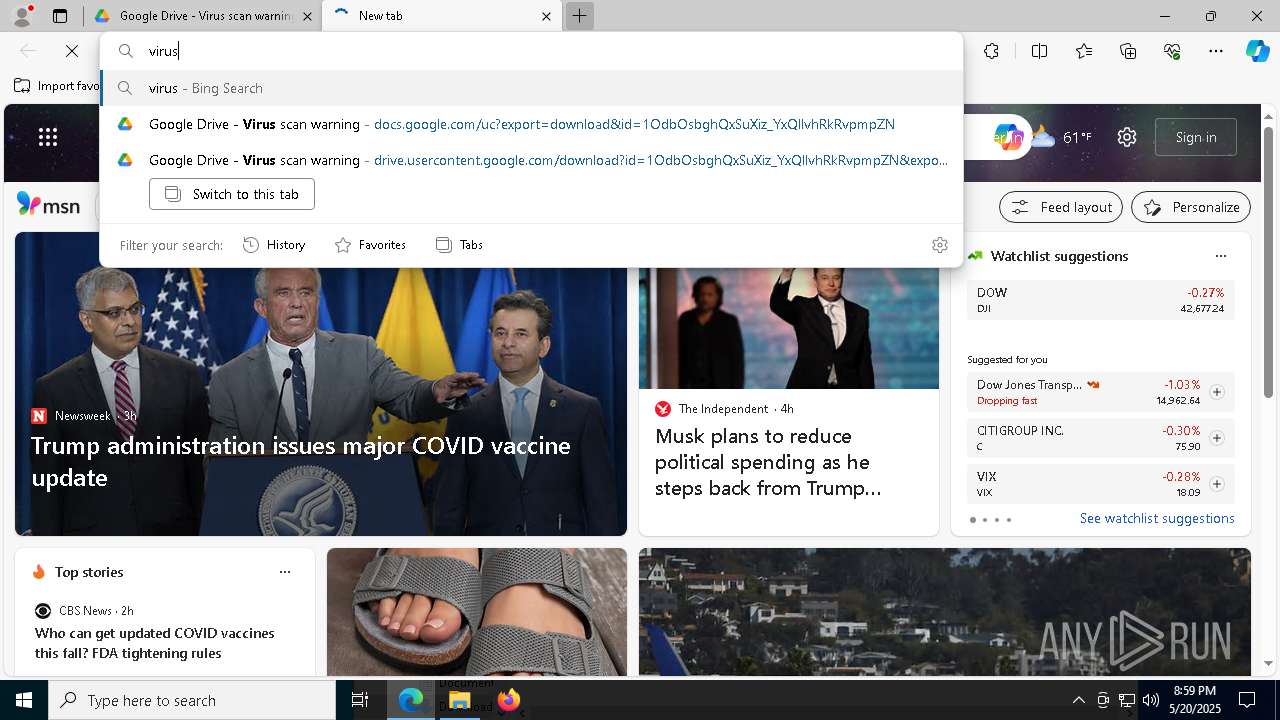This screenshot has width=1280, height=720.
Task: Open the msn logo link
Action: pos(48,205)
